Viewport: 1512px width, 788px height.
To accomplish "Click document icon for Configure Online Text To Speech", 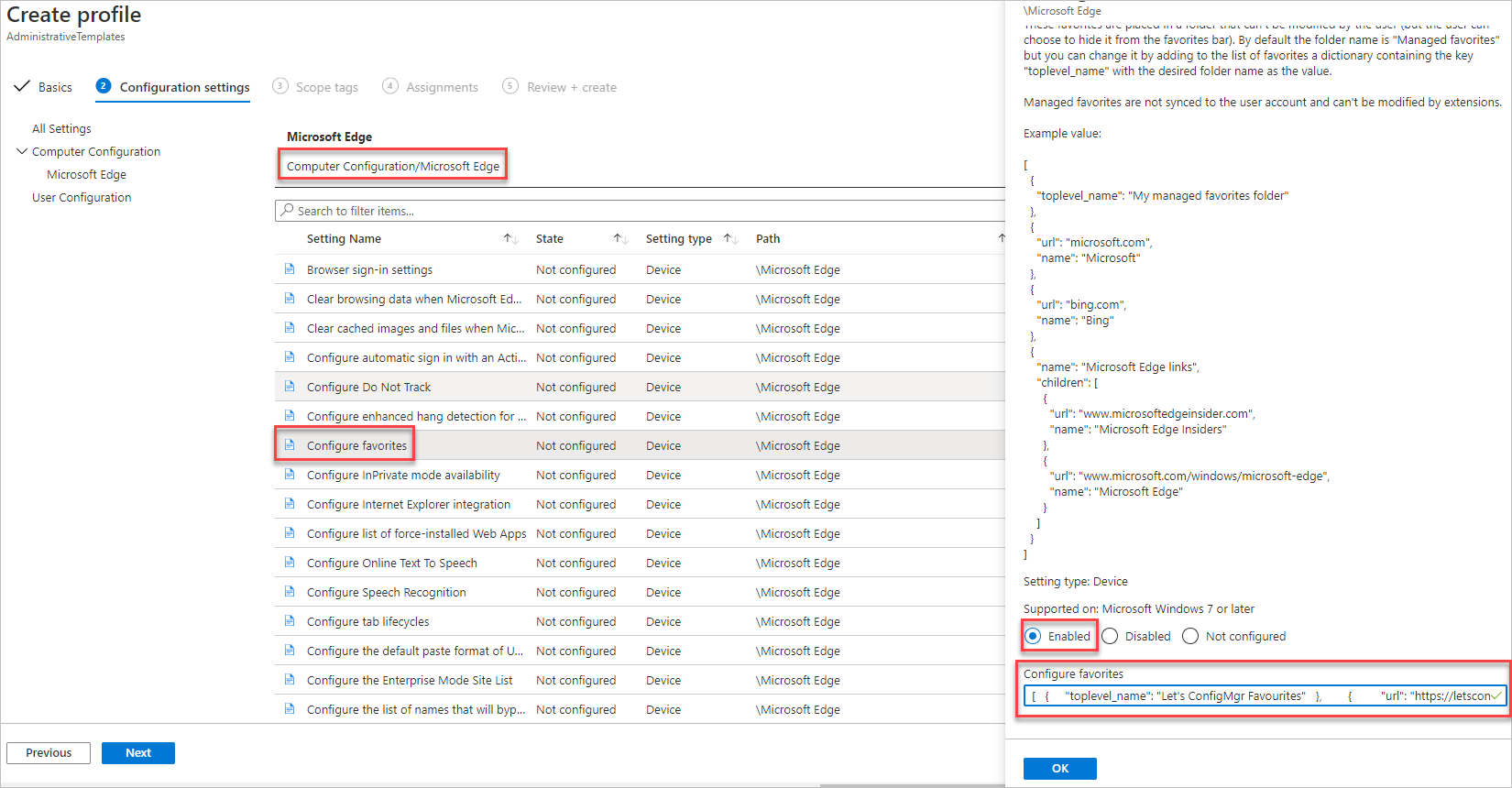I will click(x=290, y=563).
